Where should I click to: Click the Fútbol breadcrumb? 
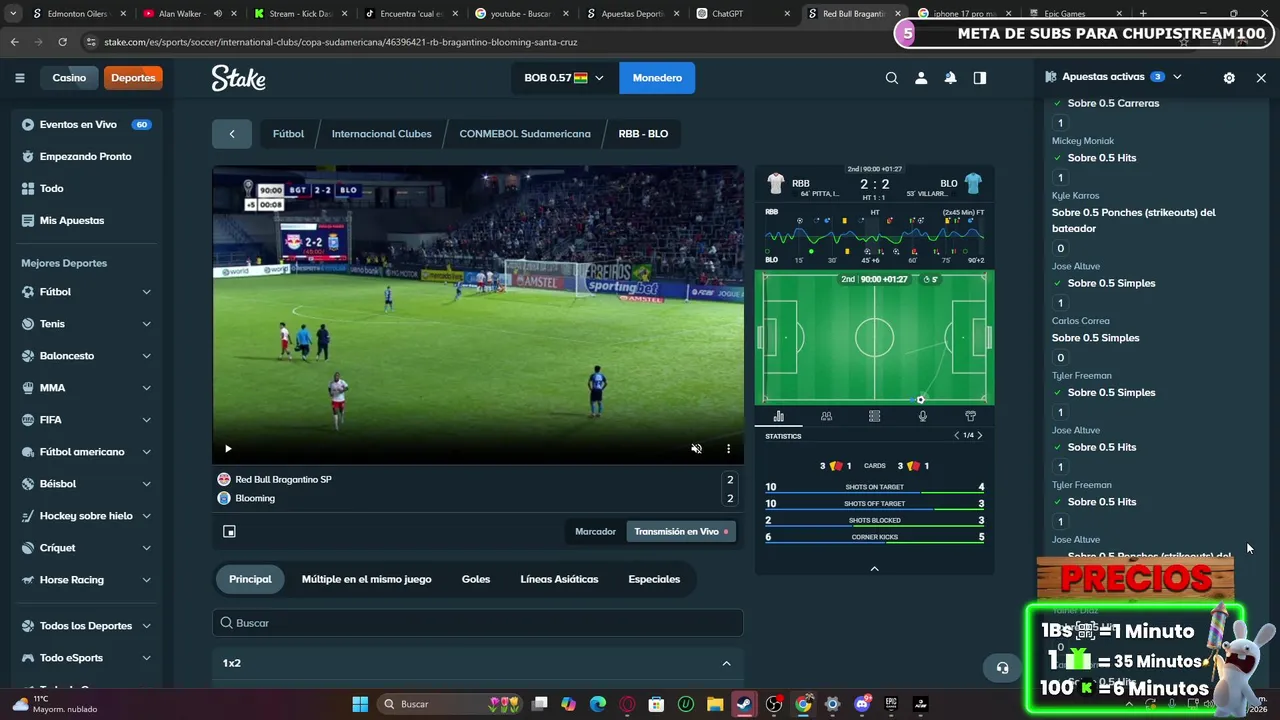(x=288, y=134)
